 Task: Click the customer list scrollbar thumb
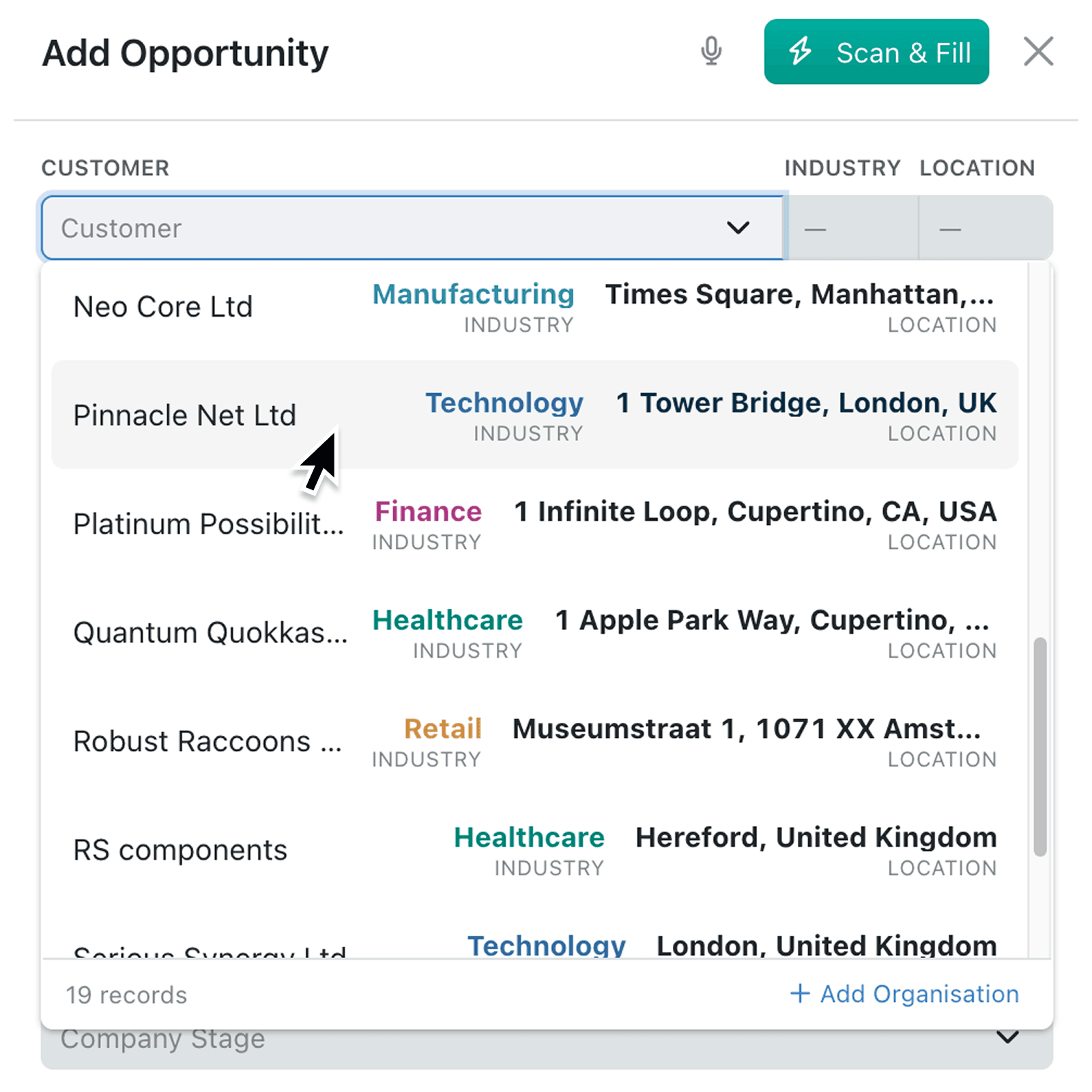1039,746
